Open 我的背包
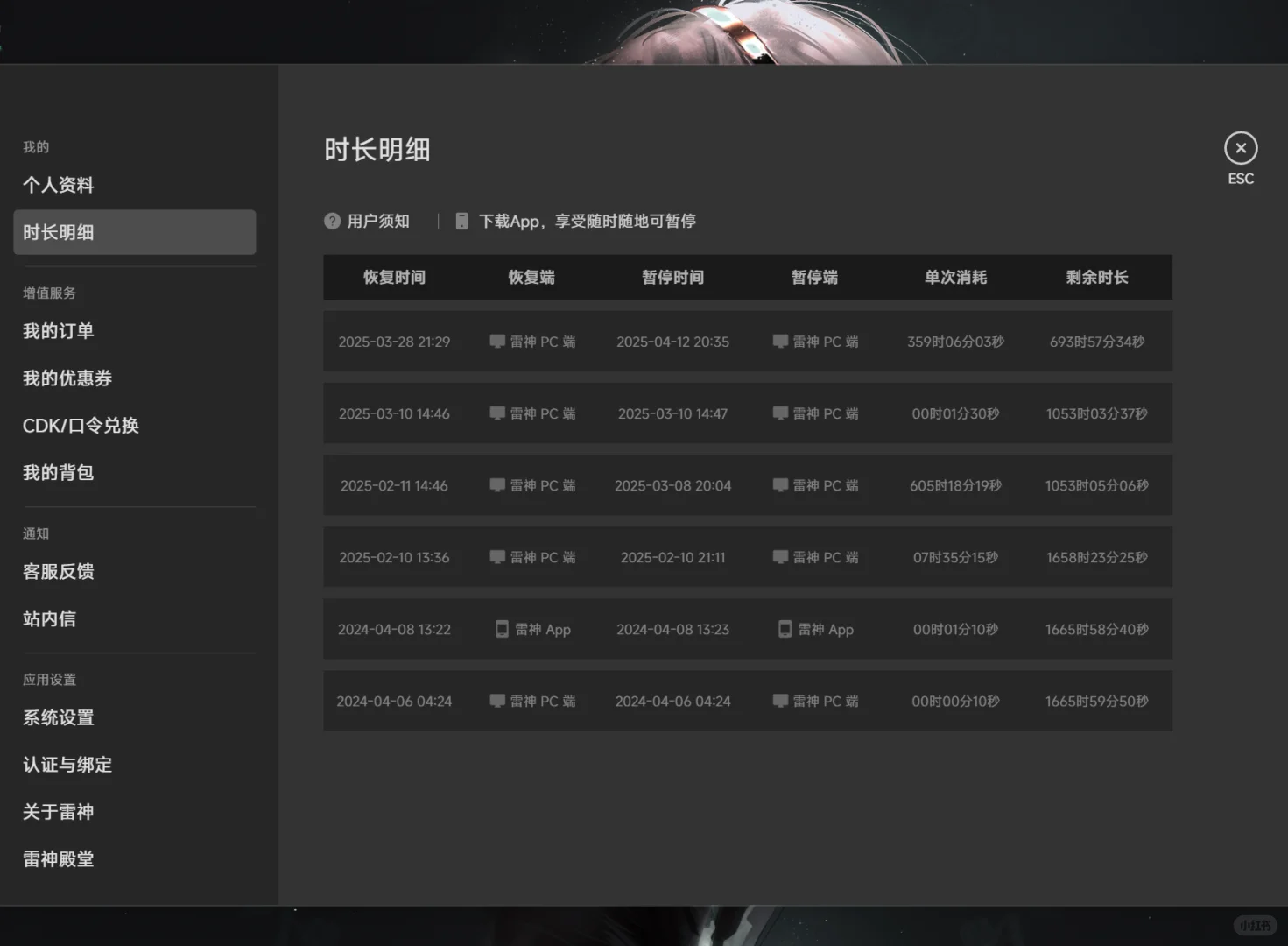1288x946 pixels. [x=58, y=472]
